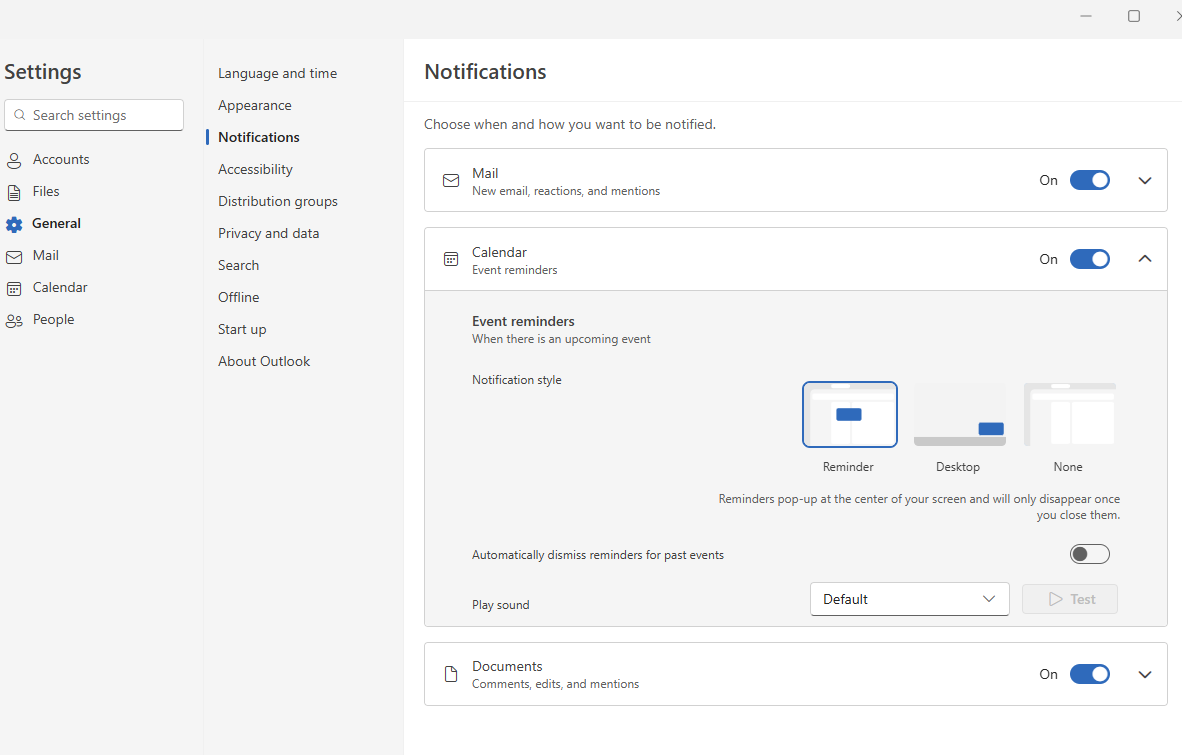Turn off Mail notifications
1182x755 pixels.
click(1090, 180)
